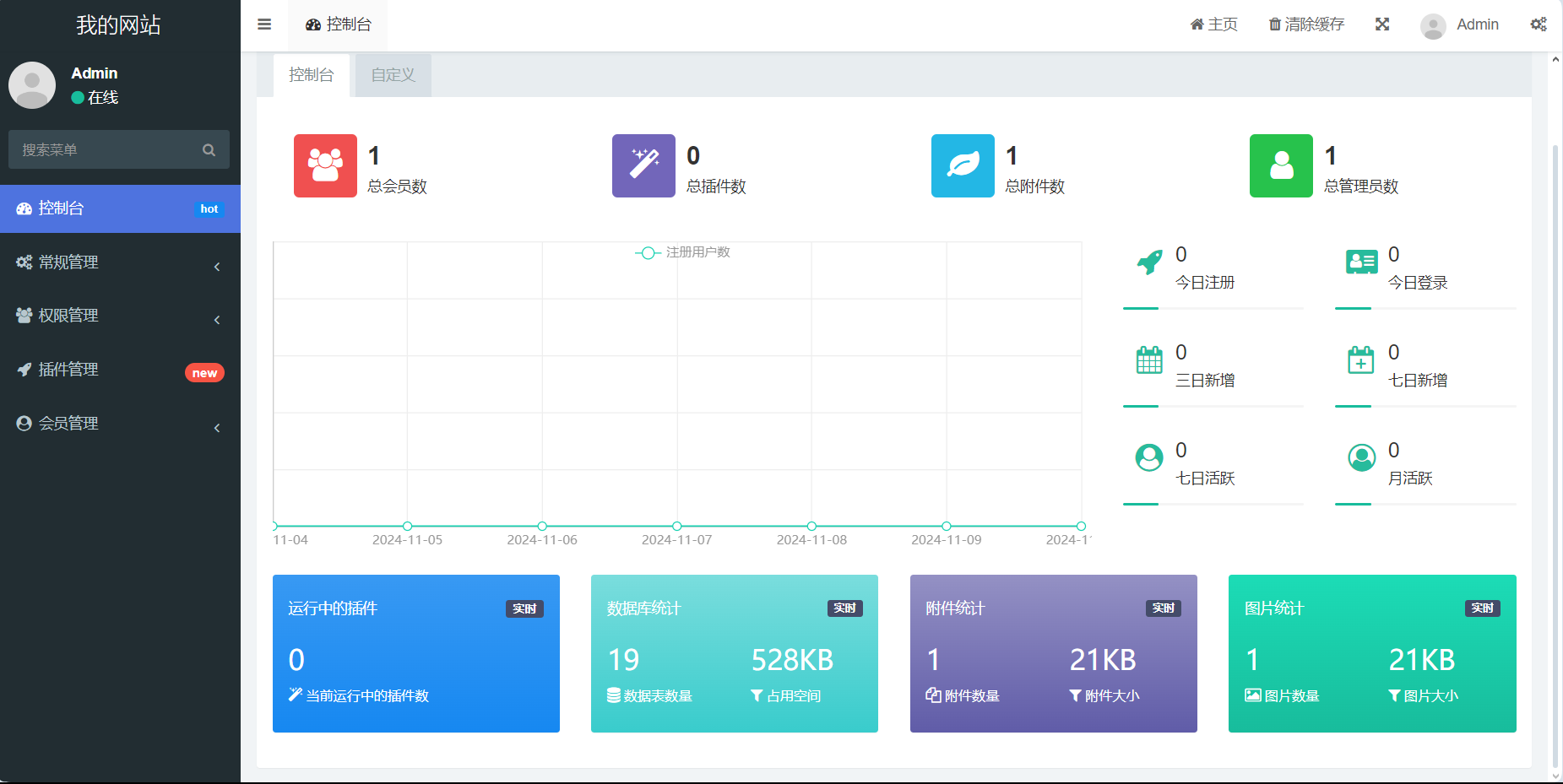Click the gears icon beside 常规管理
The image size is (1563, 784).
pyautogui.click(x=24, y=262)
